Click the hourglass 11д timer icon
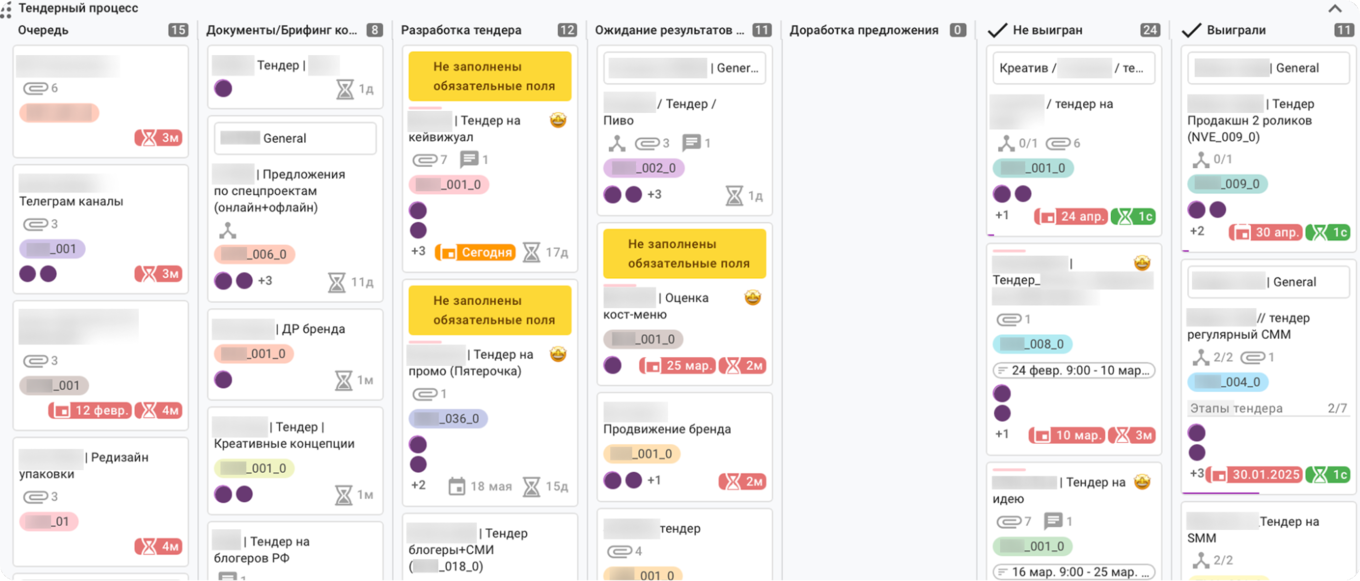The width and height of the screenshot is (1360, 581). coord(337,282)
